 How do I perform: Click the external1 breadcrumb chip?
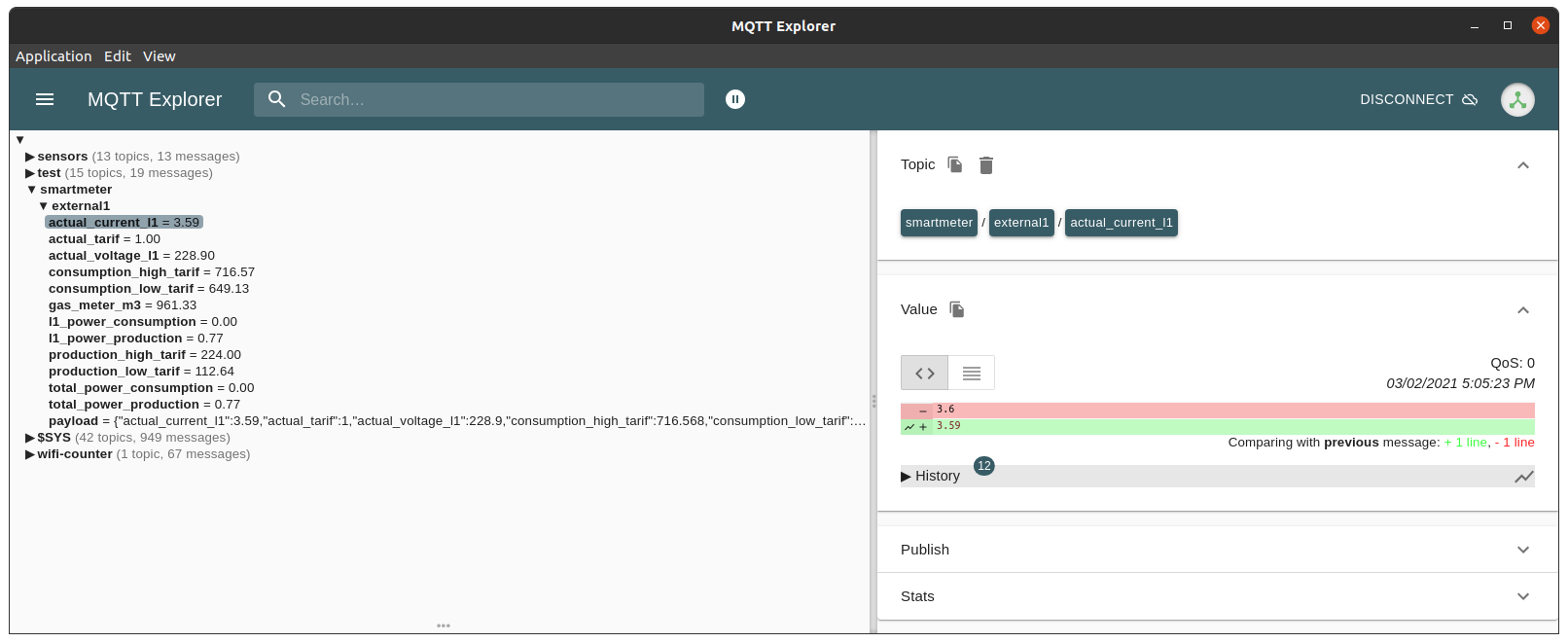[x=1021, y=223]
